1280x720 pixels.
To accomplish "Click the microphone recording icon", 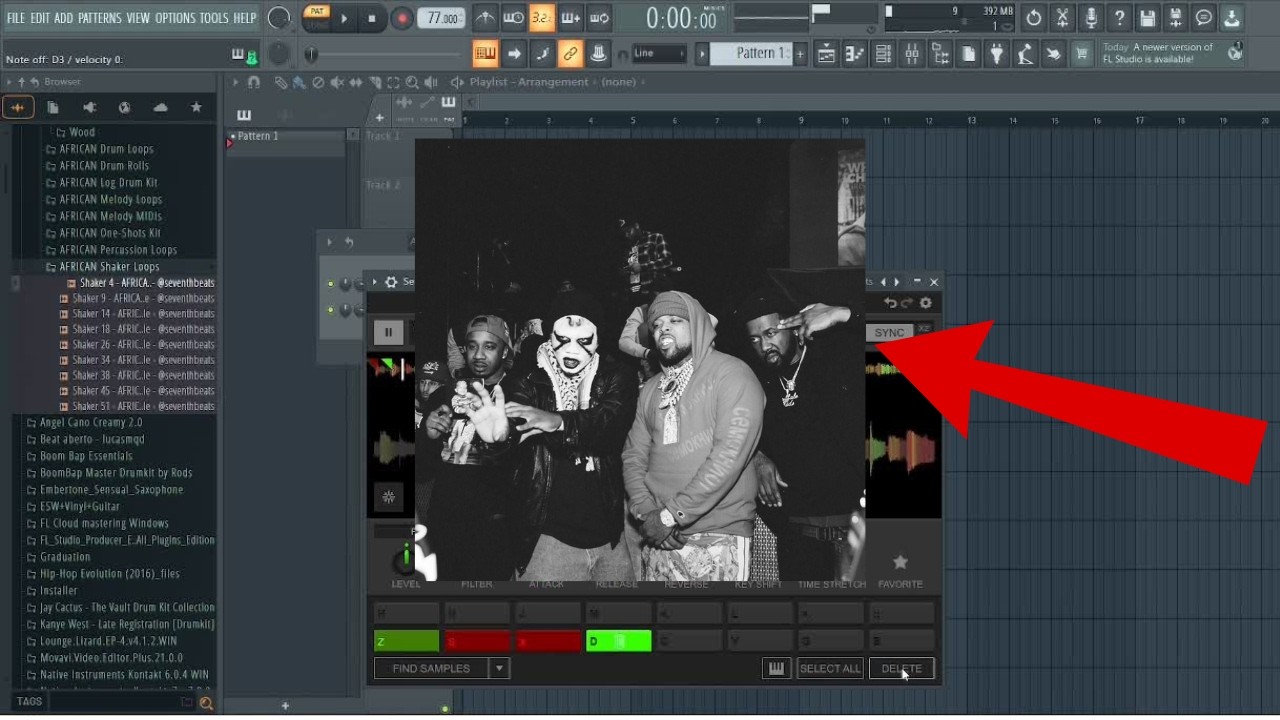I will click(1091, 18).
